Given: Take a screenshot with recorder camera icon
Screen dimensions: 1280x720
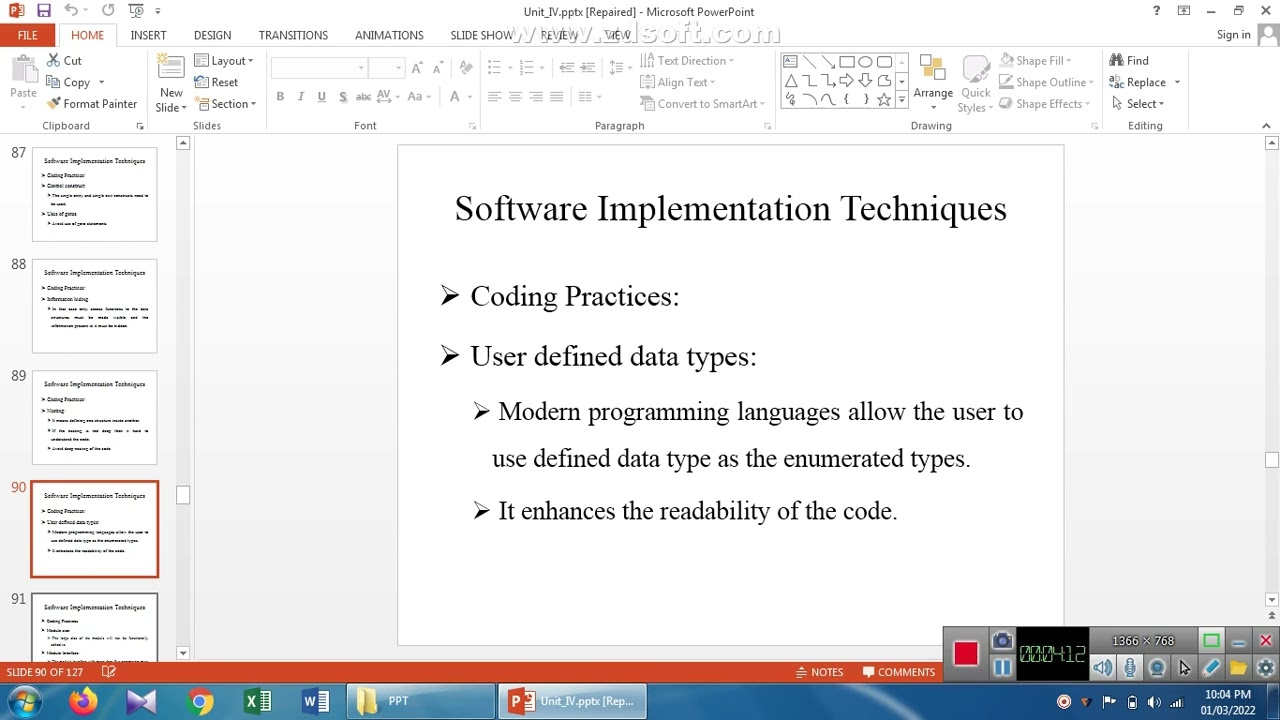Looking at the screenshot, I should (1002, 641).
